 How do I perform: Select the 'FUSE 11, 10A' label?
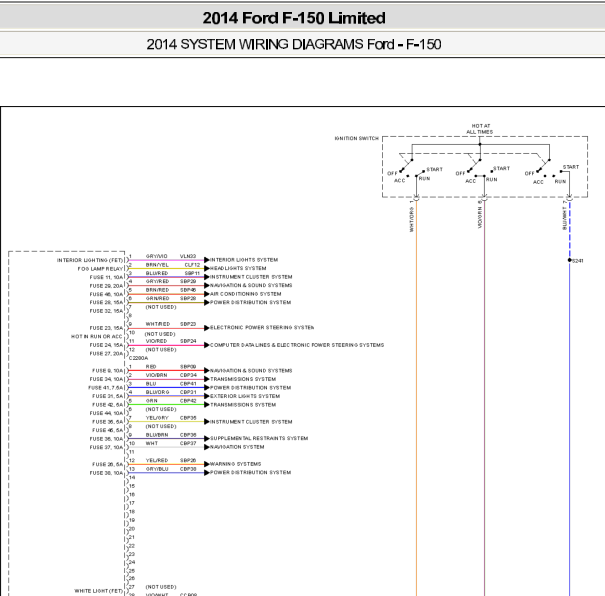pyautogui.click(x=106, y=277)
